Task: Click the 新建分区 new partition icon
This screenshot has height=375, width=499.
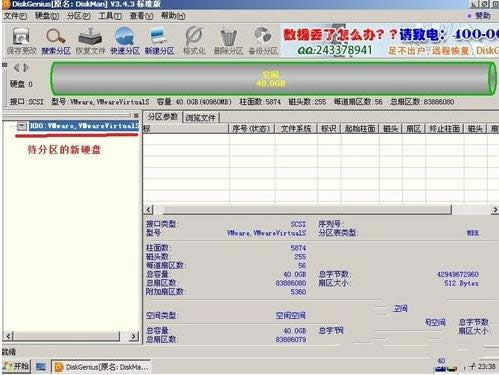Action: pyautogui.click(x=159, y=41)
